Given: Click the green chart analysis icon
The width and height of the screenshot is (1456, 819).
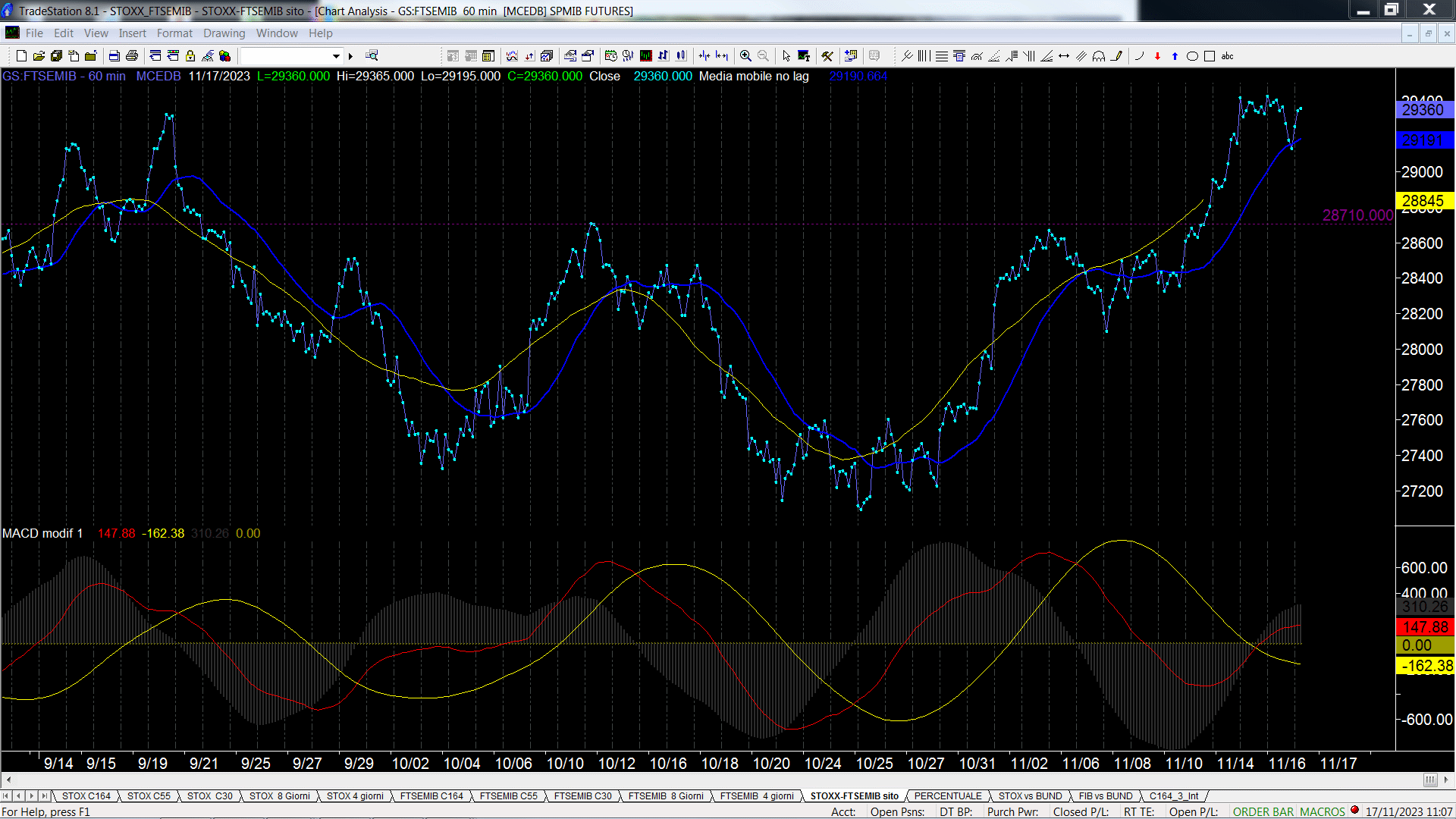Looking at the screenshot, I should click(x=646, y=55).
